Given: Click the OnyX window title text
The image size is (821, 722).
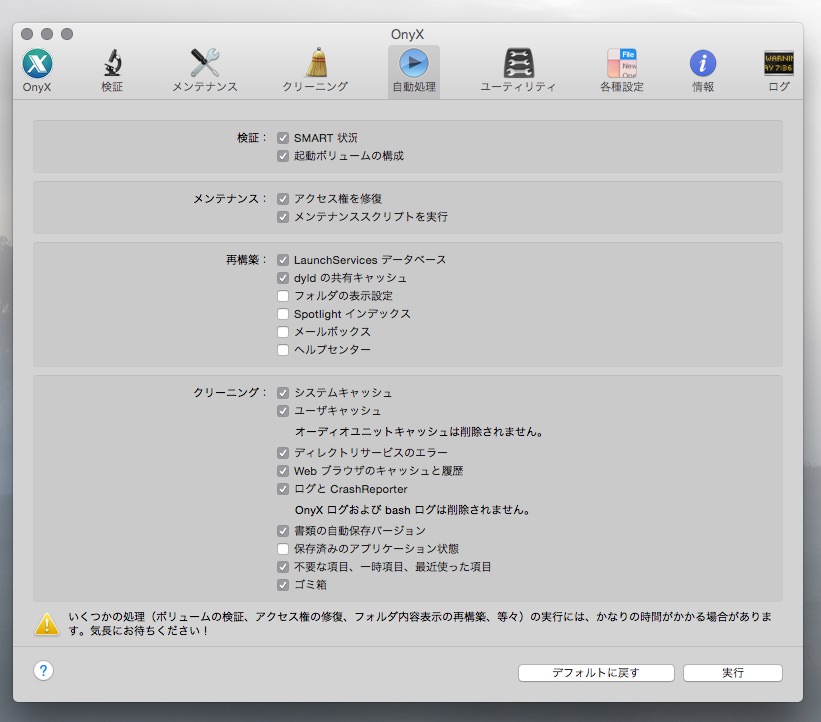Looking at the screenshot, I should click(x=407, y=35).
